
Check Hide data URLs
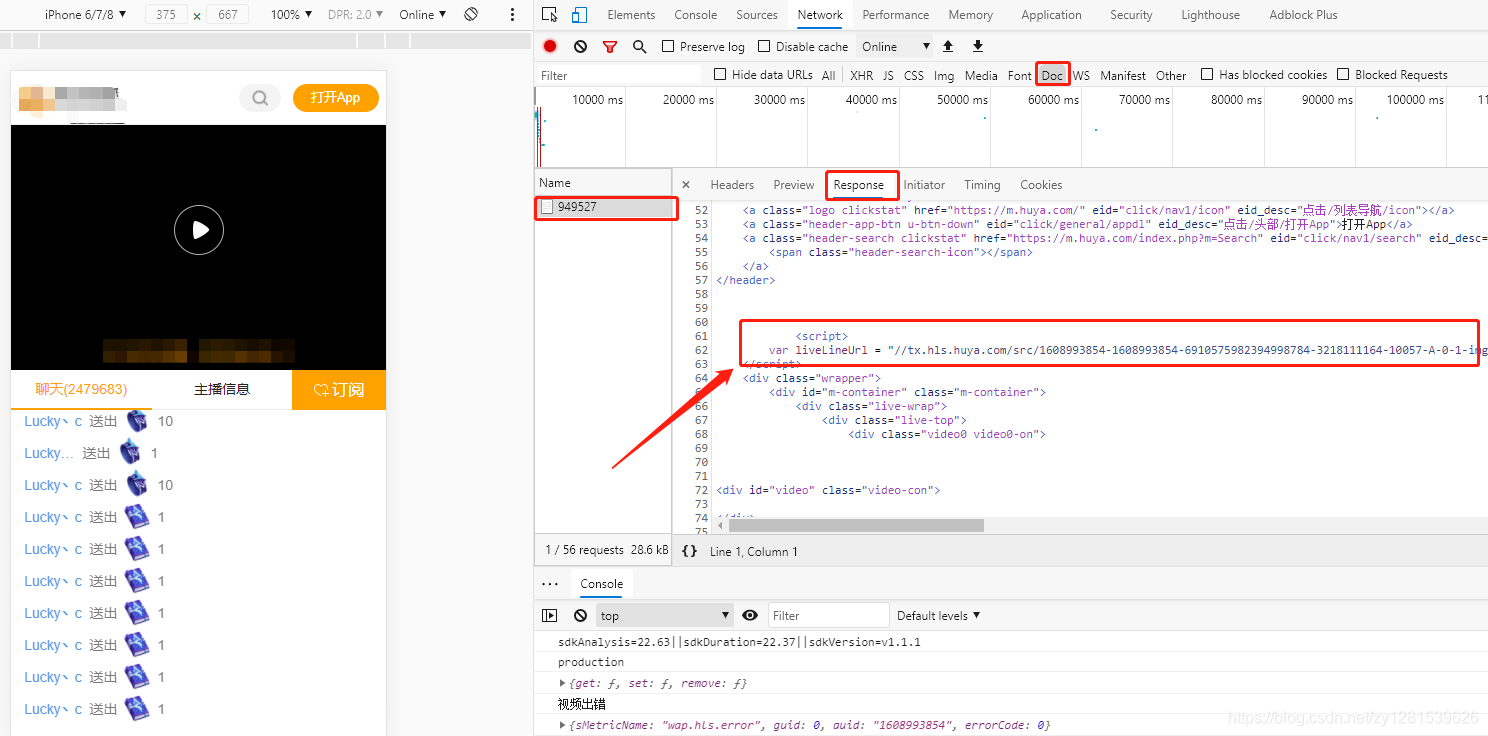pyautogui.click(x=720, y=74)
